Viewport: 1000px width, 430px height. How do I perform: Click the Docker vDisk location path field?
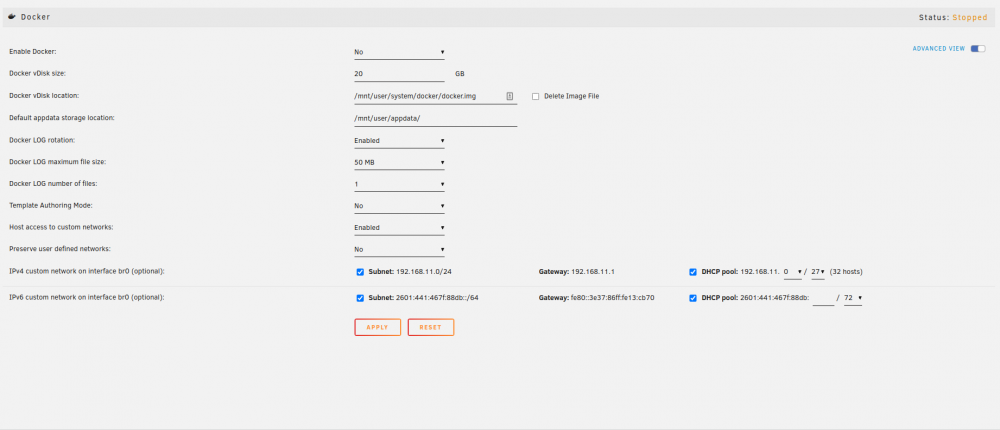click(436, 96)
